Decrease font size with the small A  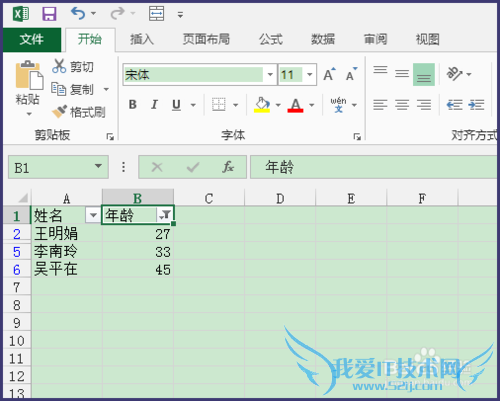(351, 74)
